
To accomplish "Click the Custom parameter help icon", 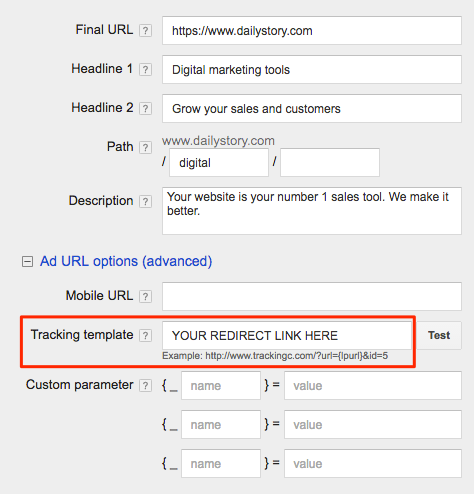I will 145,386.
